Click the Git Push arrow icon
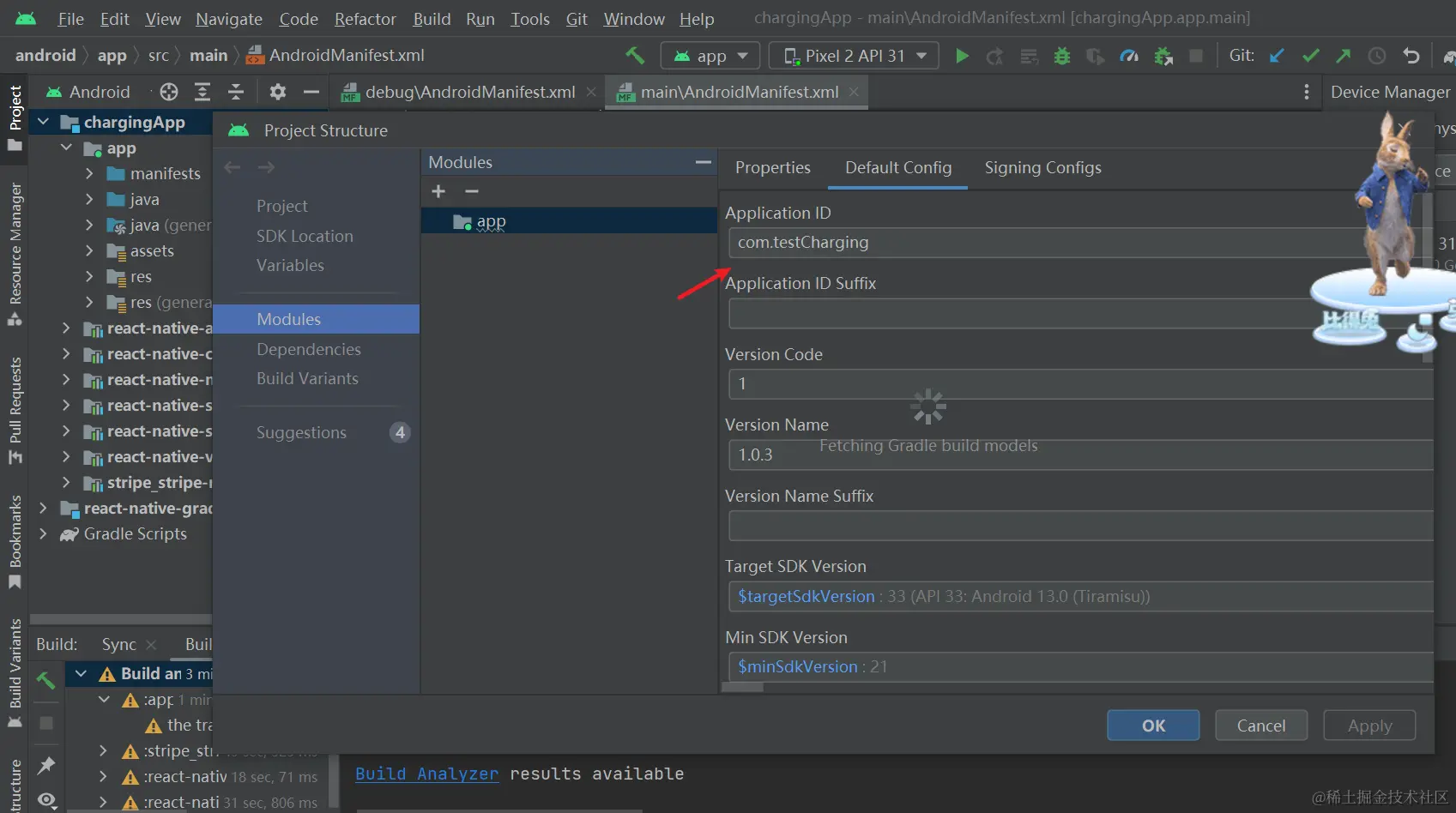1456x813 pixels. (1344, 56)
